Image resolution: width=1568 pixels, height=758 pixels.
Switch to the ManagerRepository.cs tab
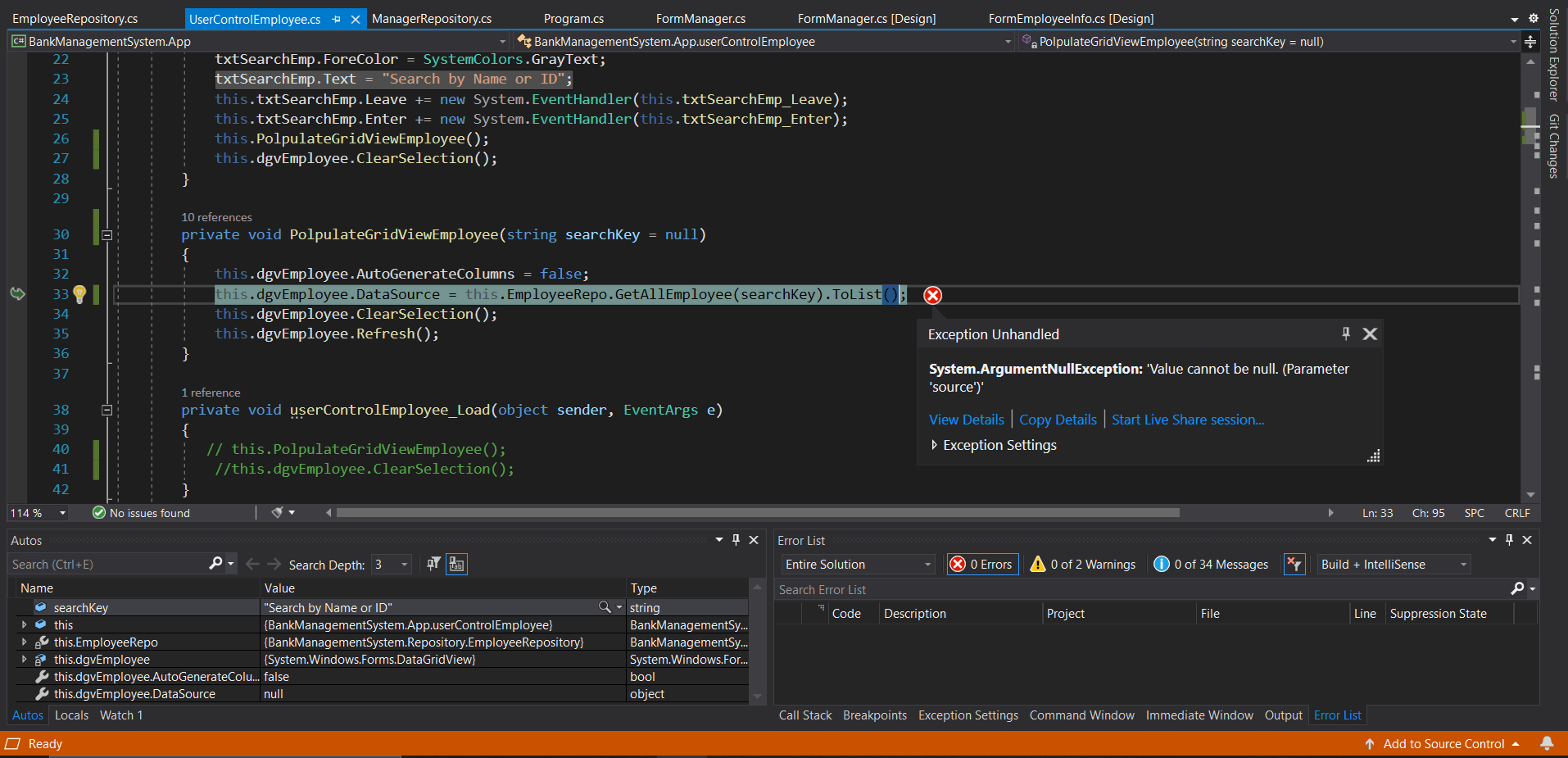click(432, 19)
